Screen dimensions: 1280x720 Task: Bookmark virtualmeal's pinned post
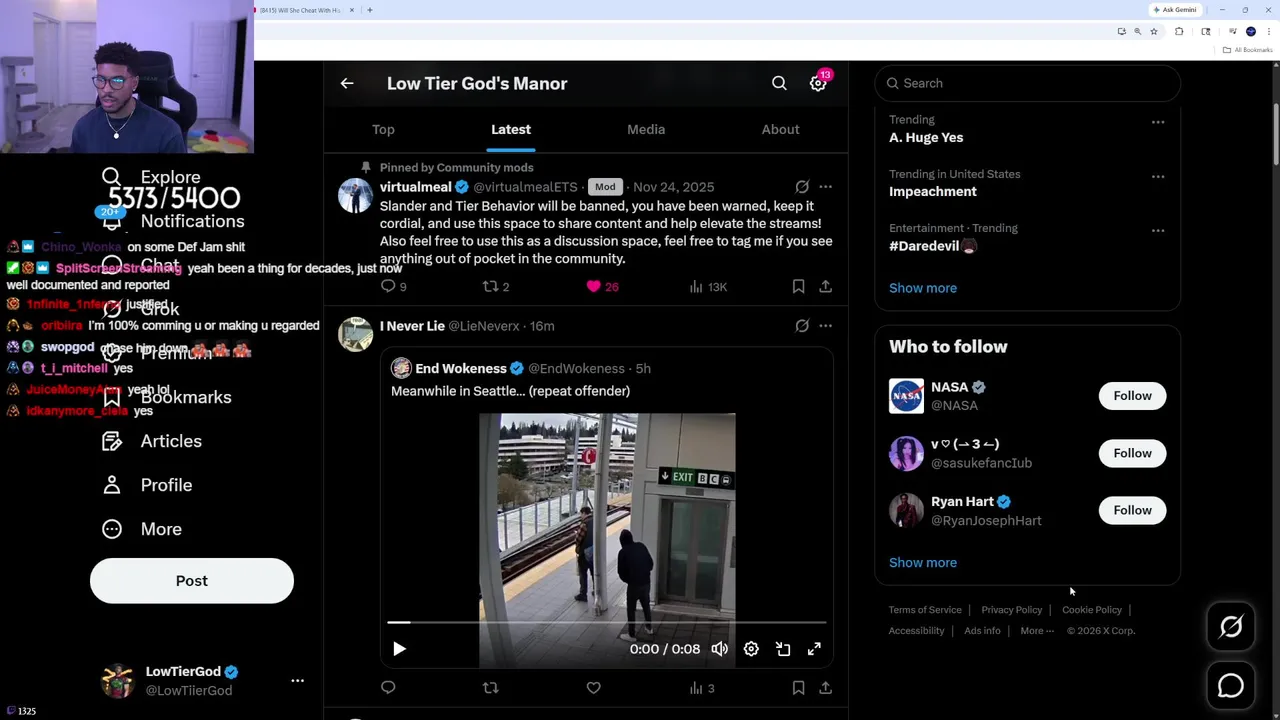(798, 287)
